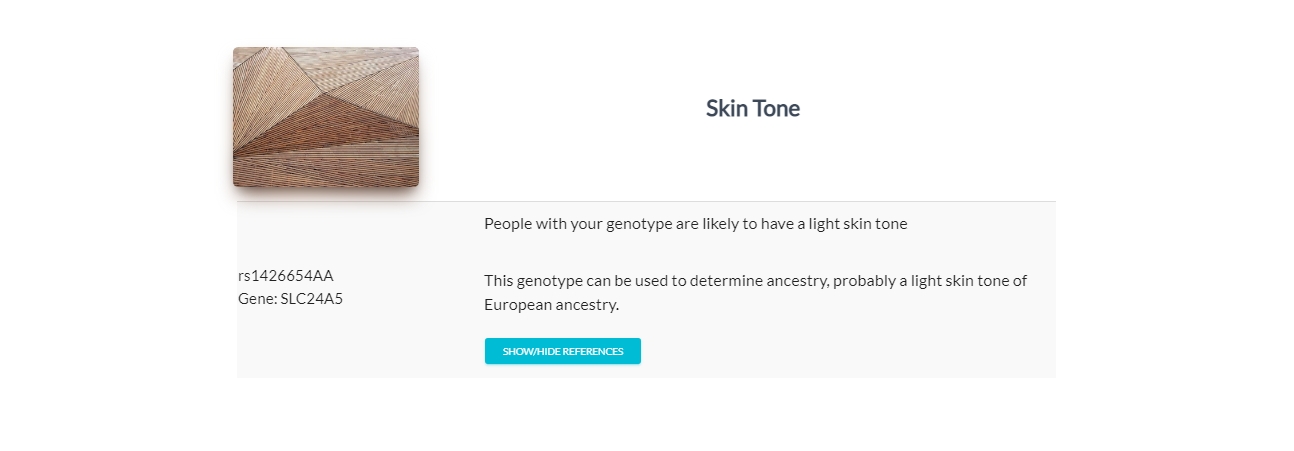Click the Gene: SLC24A5 label

[x=290, y=298]
